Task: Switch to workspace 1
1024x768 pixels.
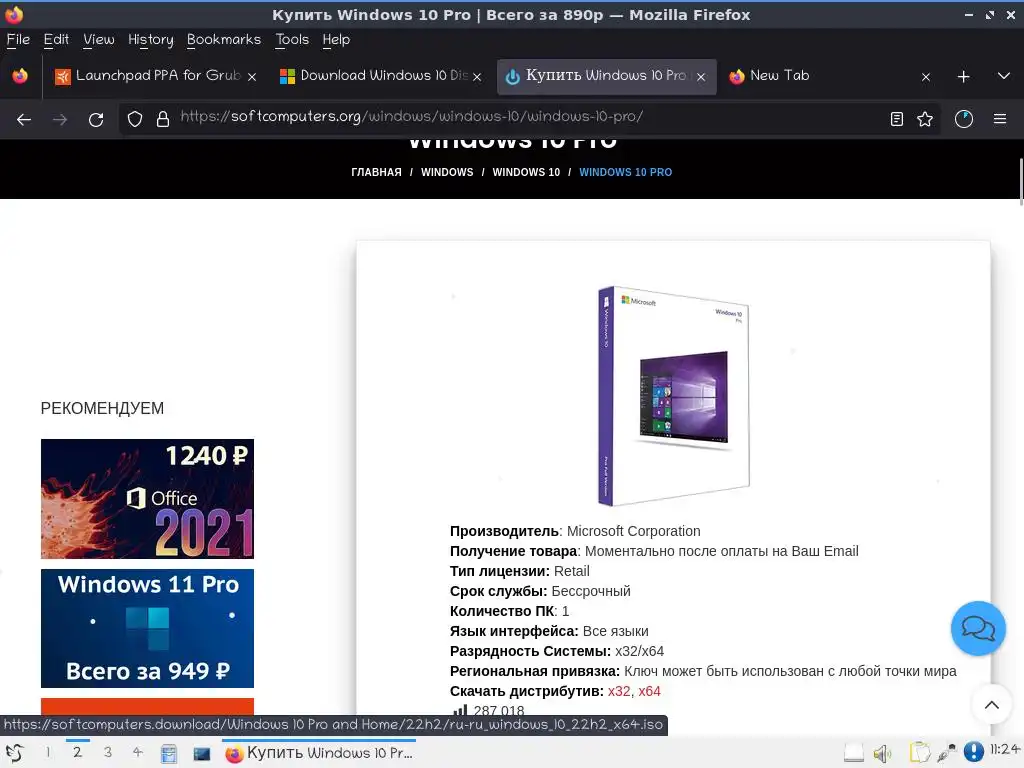Action: (x=48, y=752)
